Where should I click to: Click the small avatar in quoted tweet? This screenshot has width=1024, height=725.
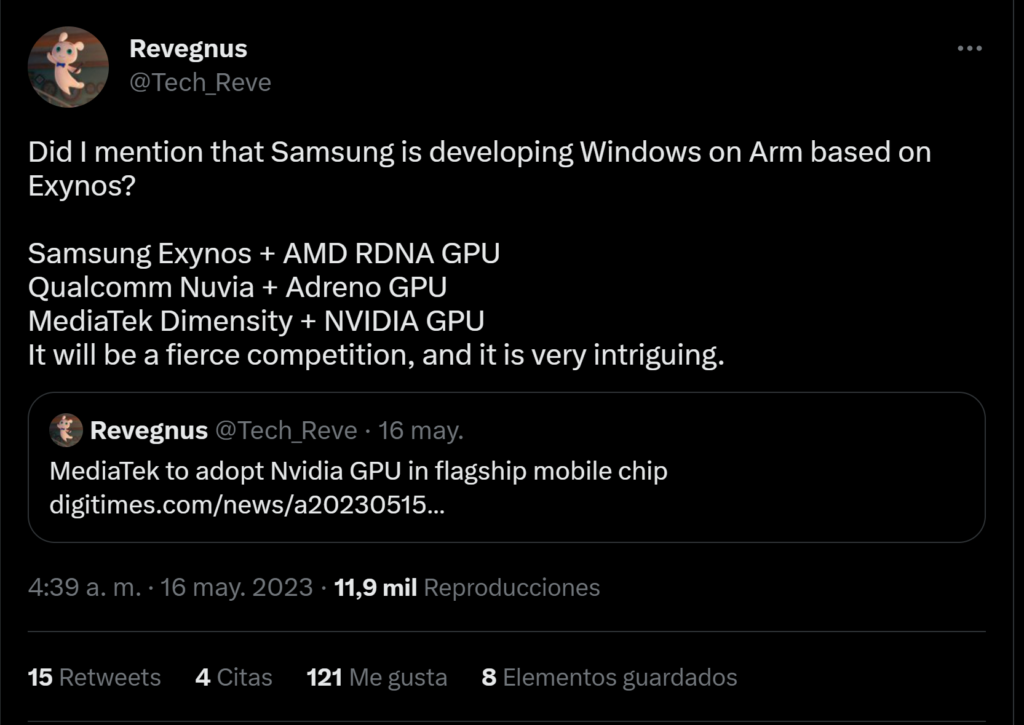[x=67, y=430]
